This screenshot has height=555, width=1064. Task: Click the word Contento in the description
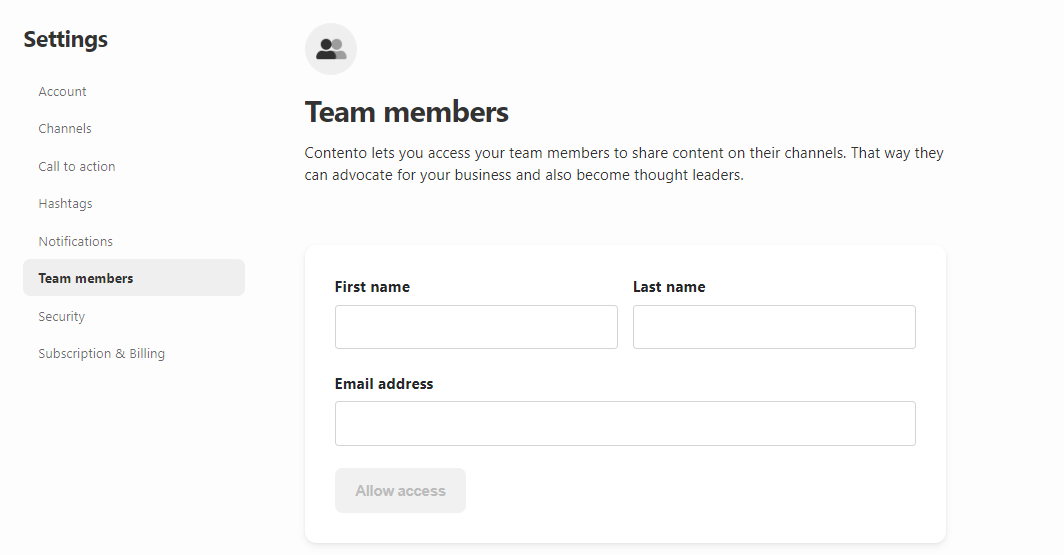335,153
